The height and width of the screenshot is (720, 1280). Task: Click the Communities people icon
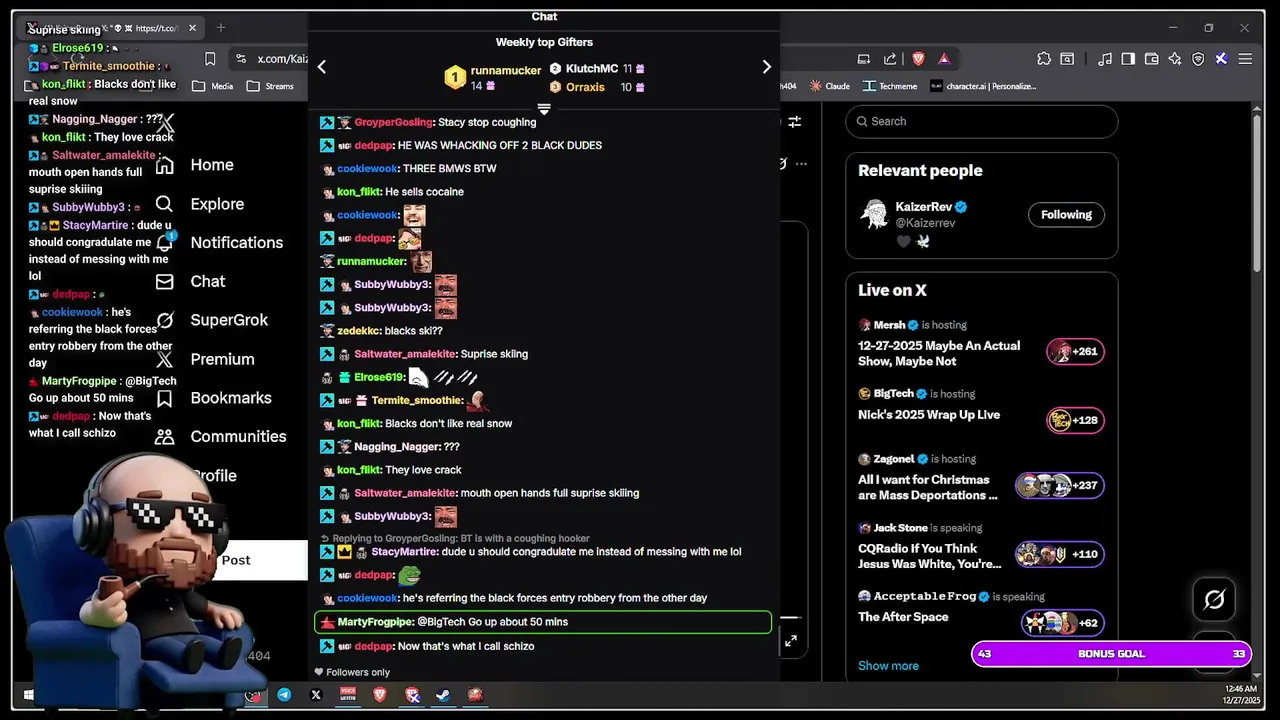164,437
